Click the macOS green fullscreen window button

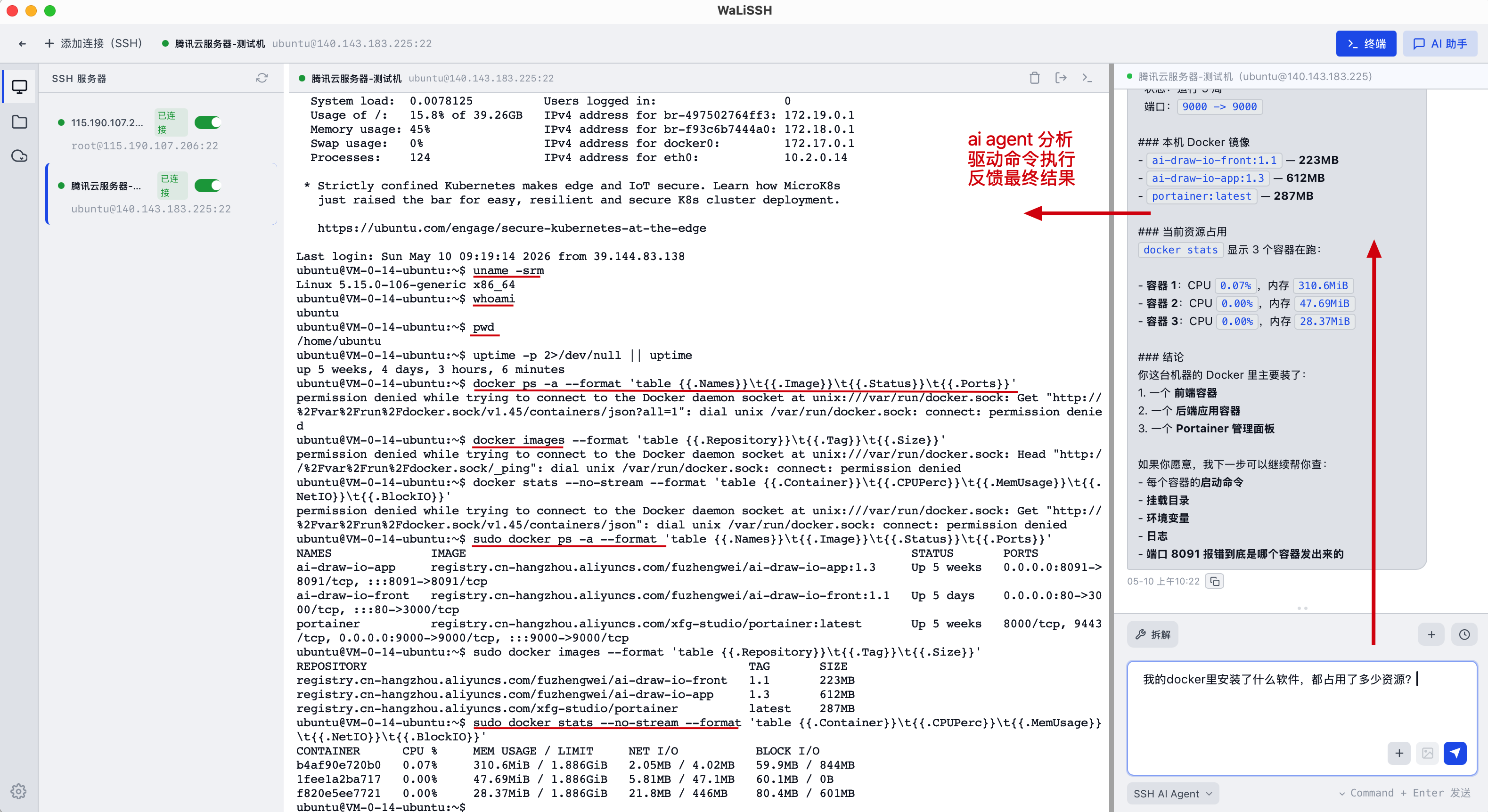49,10
